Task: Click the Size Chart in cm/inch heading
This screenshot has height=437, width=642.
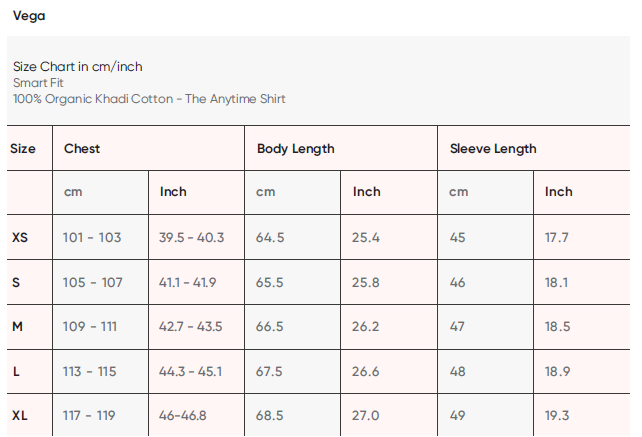Action: pos(78,67)
